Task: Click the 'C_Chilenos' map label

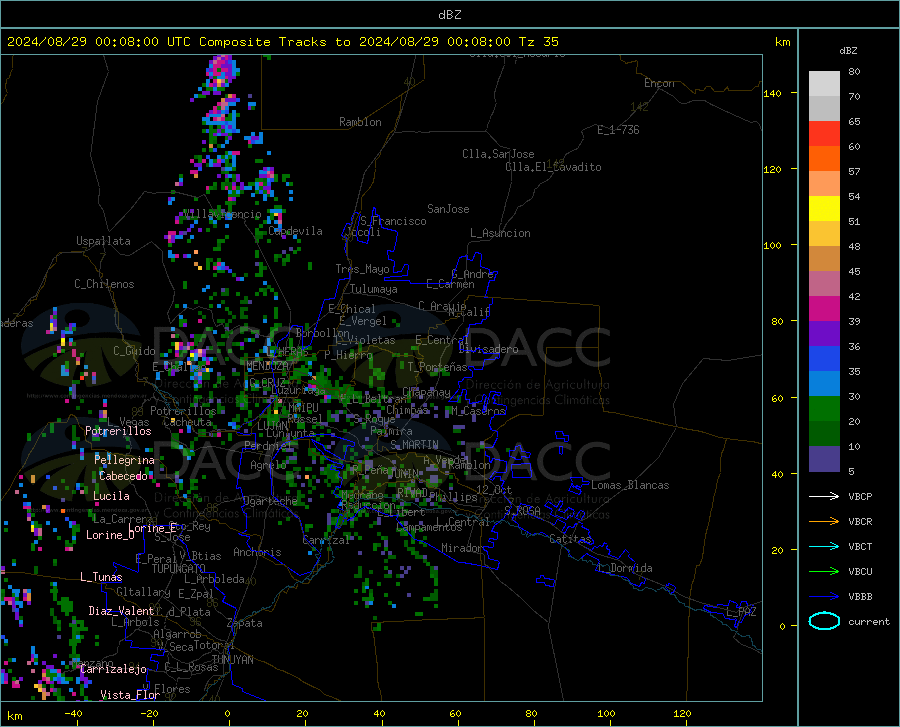Action: [x=104, y=284]
